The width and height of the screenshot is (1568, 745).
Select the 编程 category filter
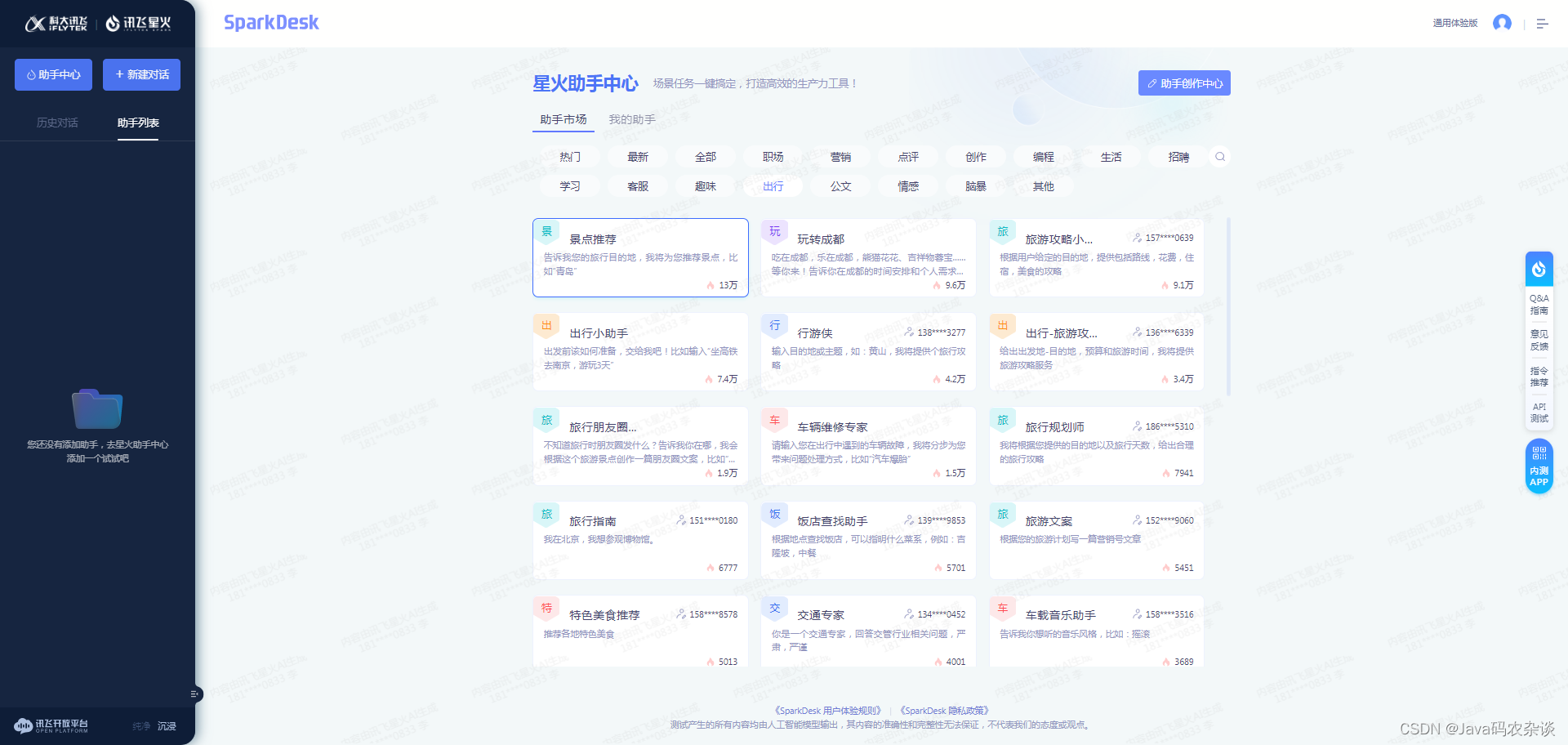[1044, 157]
